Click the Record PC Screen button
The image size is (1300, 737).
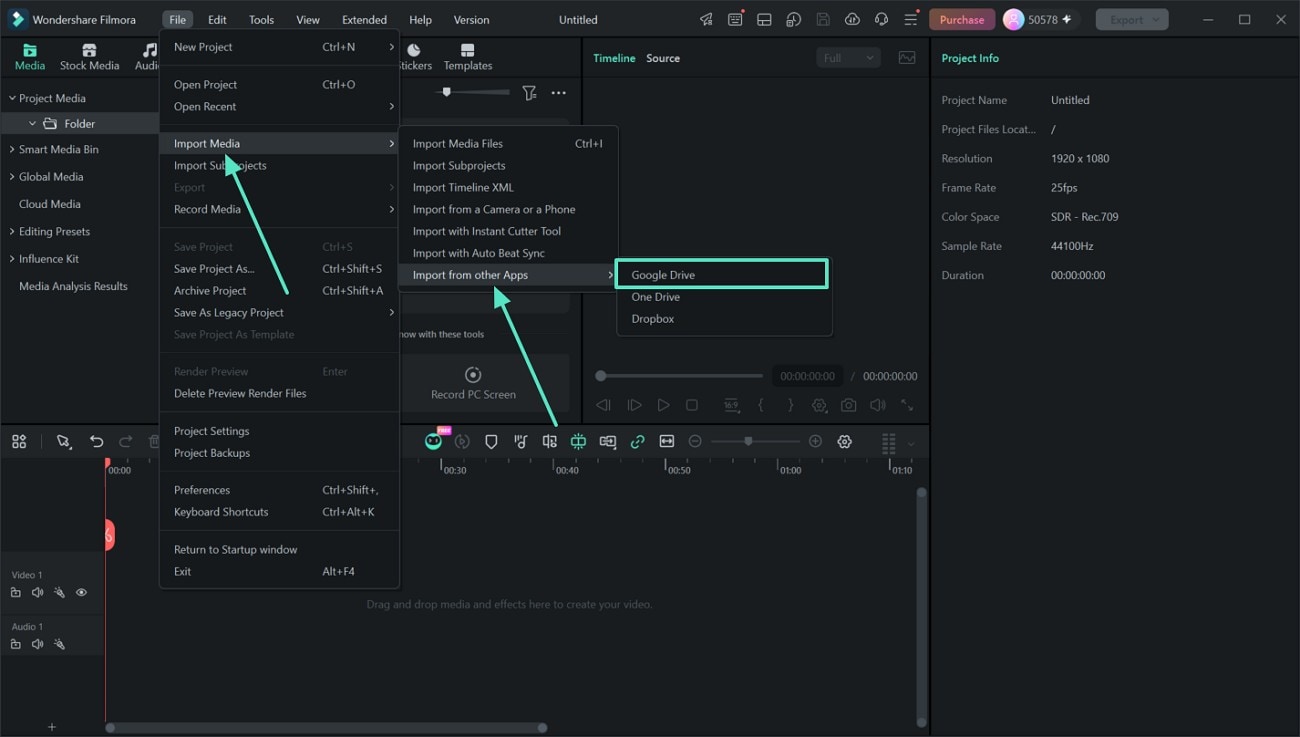click(473, 383)
